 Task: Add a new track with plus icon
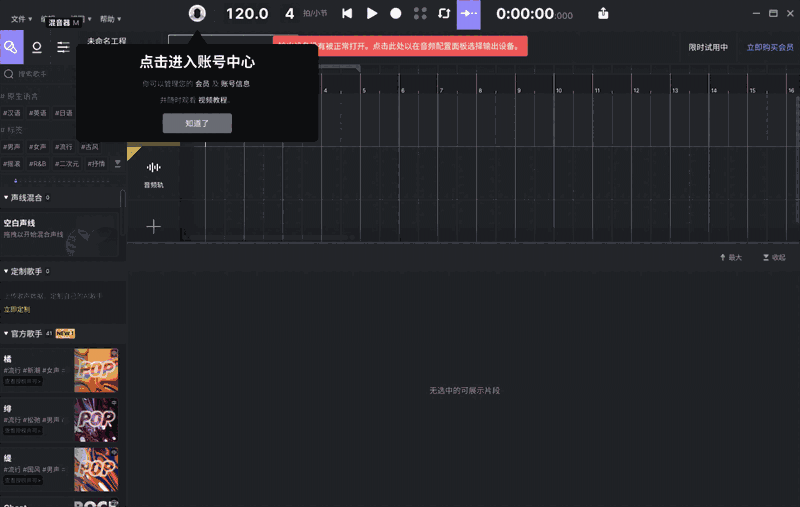(154, 226)
